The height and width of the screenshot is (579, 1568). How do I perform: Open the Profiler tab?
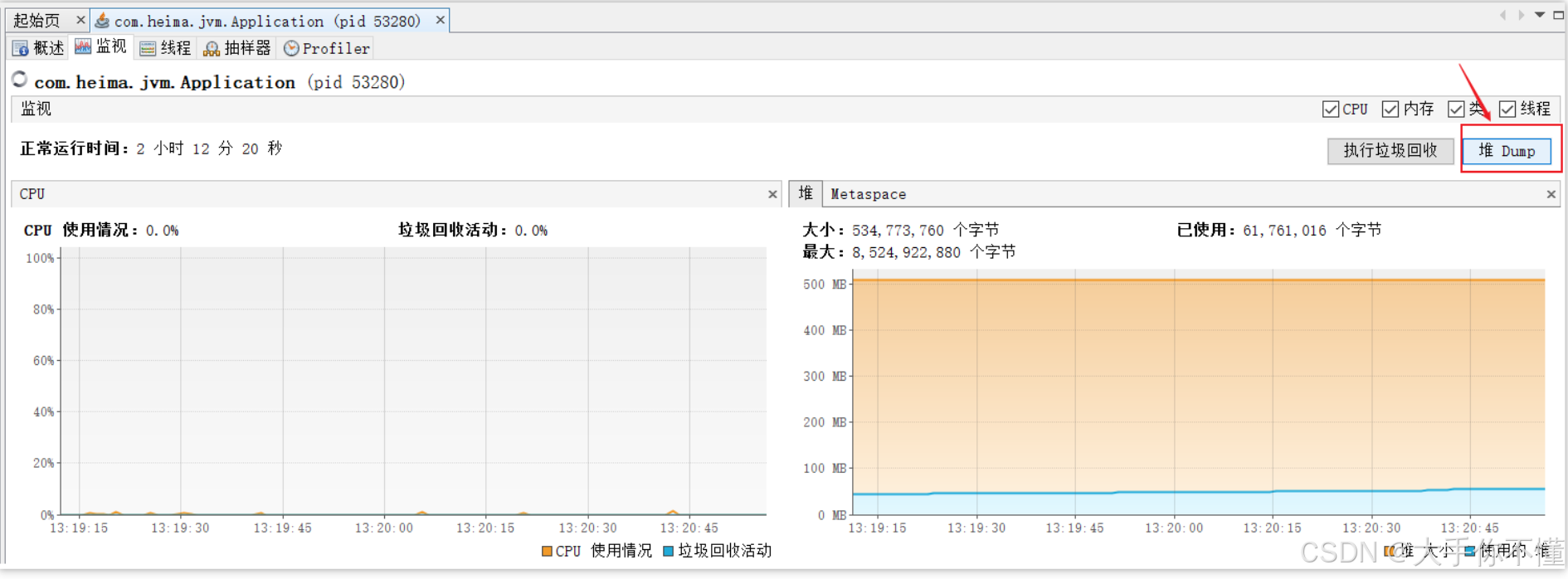point(327,48)
